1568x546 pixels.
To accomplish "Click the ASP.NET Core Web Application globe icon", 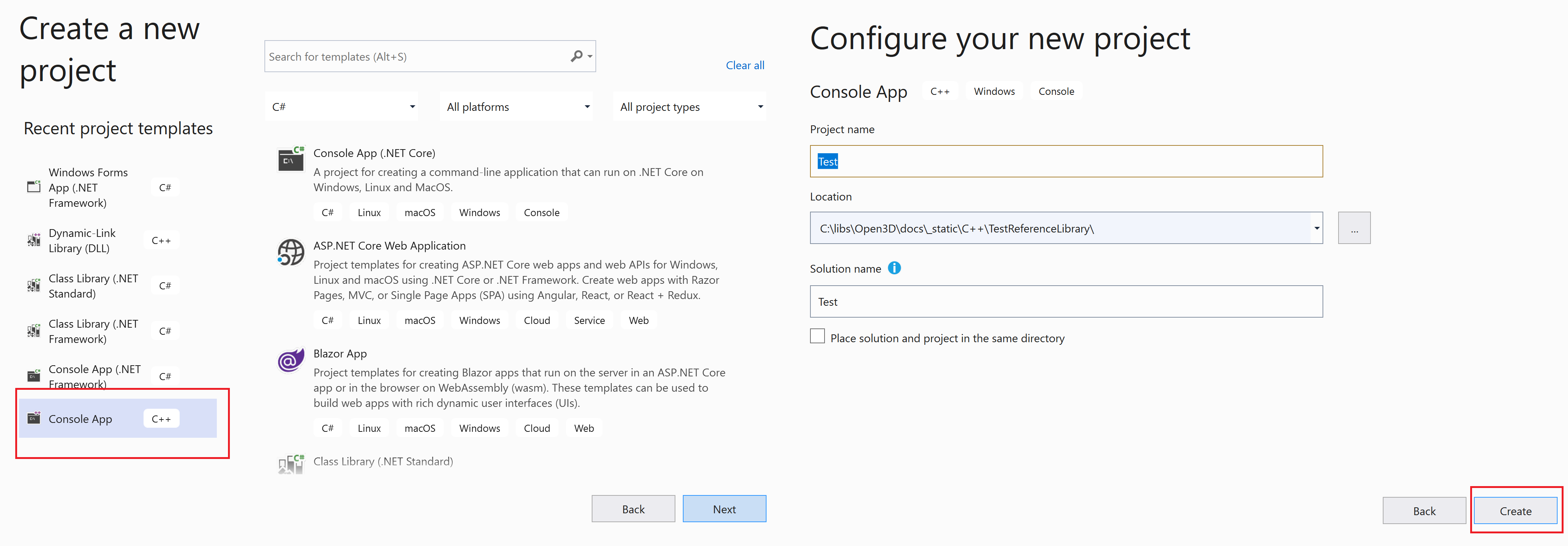I will coord(290,252).
